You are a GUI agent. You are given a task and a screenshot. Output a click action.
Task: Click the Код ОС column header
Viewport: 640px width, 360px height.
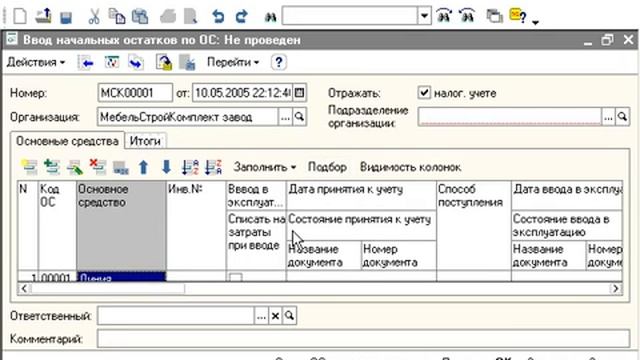[x=58, y=225]
